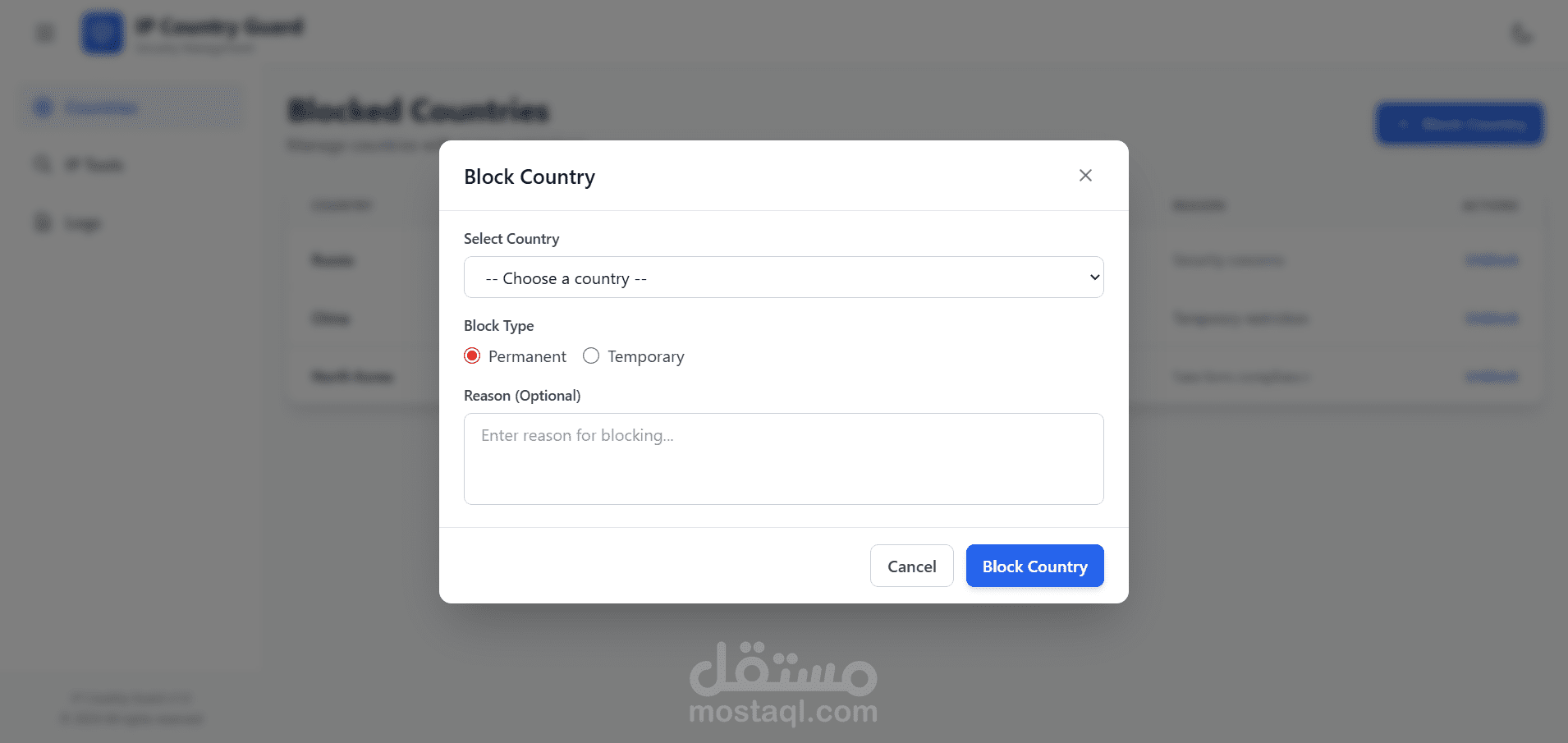Click the hamburger menu icon in header
Viewport: 1568px width, 743px height.
click(x=45, y=34)
